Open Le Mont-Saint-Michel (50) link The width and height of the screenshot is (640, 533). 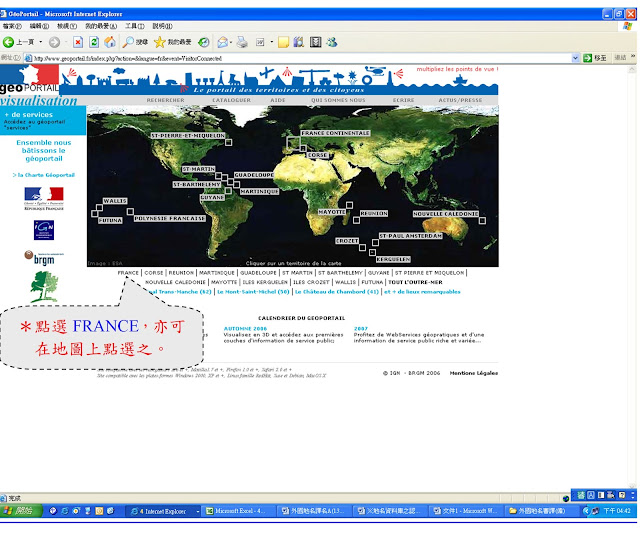(x=253, y=292)
